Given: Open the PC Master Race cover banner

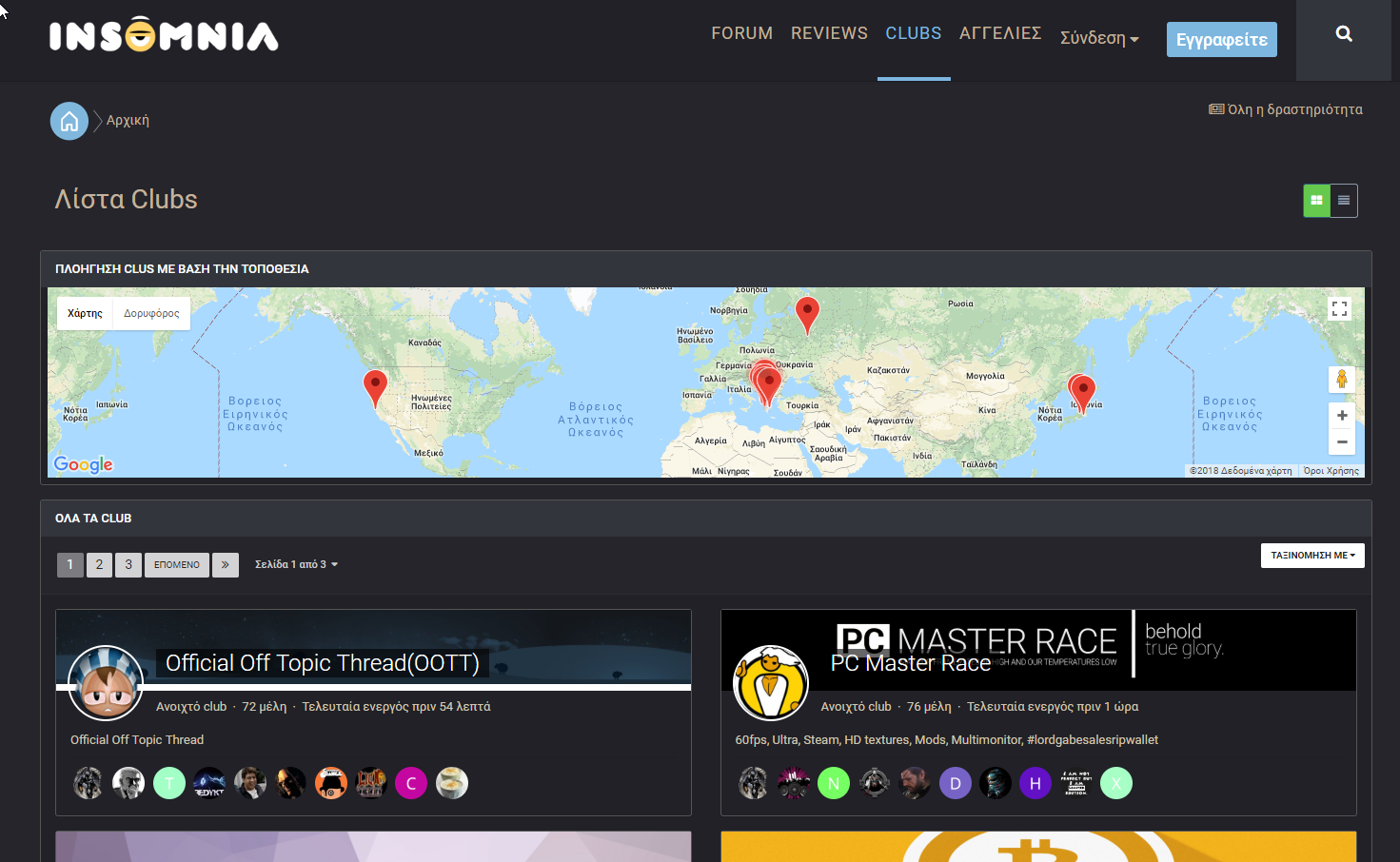Looking at the screenshot, I should click(x=1038, y=650).
